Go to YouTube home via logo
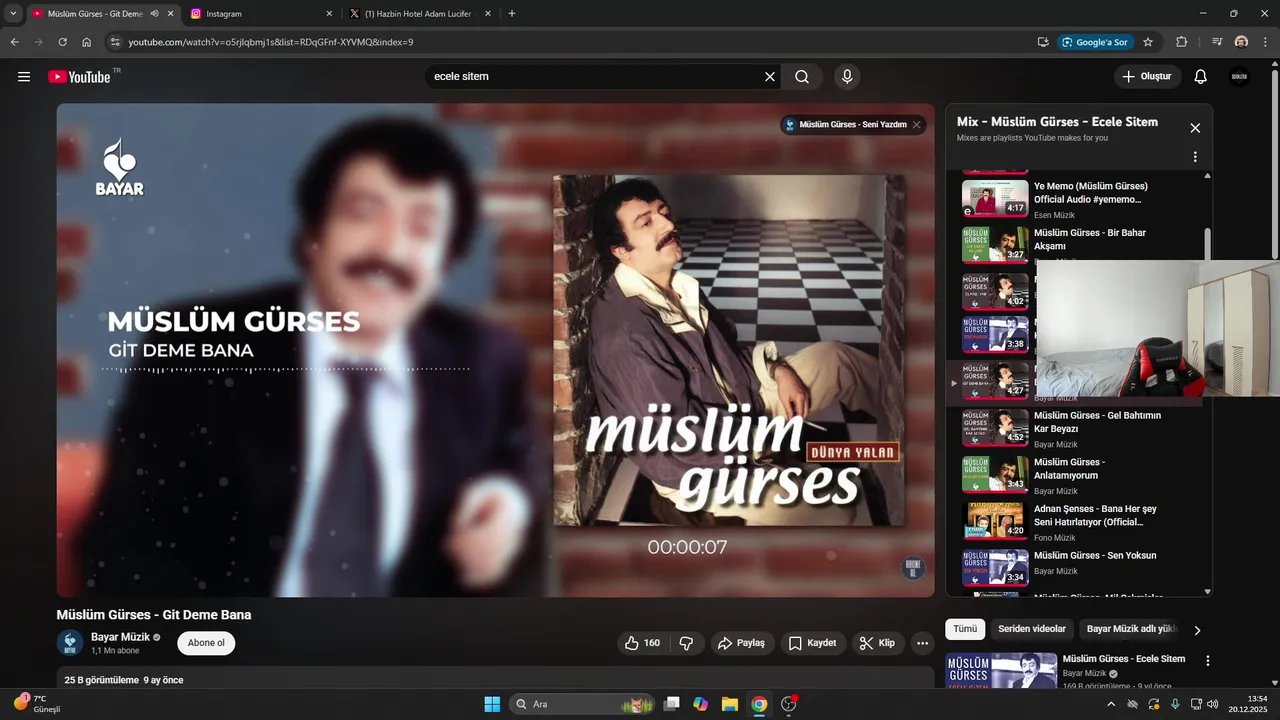 79,77
